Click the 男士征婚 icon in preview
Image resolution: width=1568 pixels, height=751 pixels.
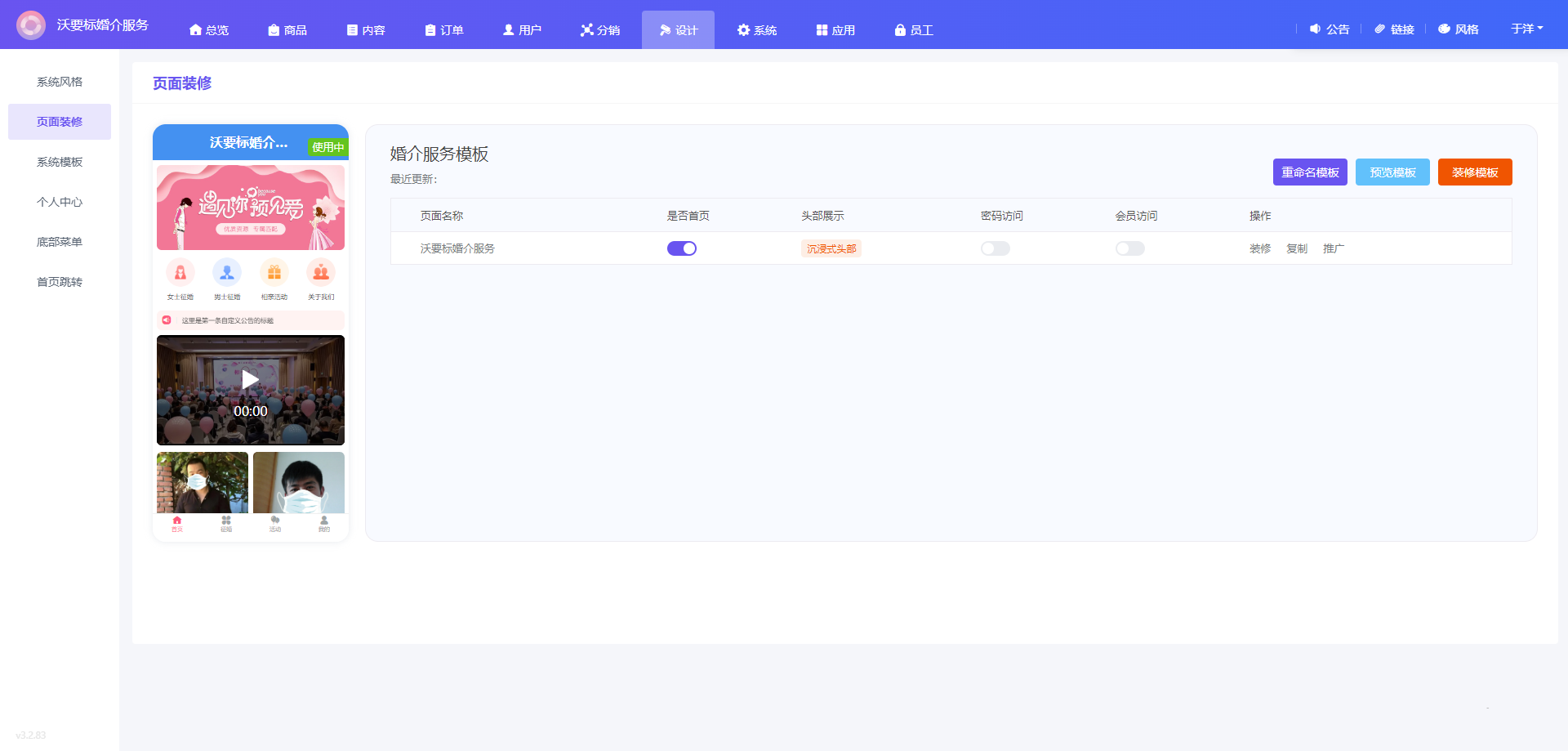tap(227, 272)
